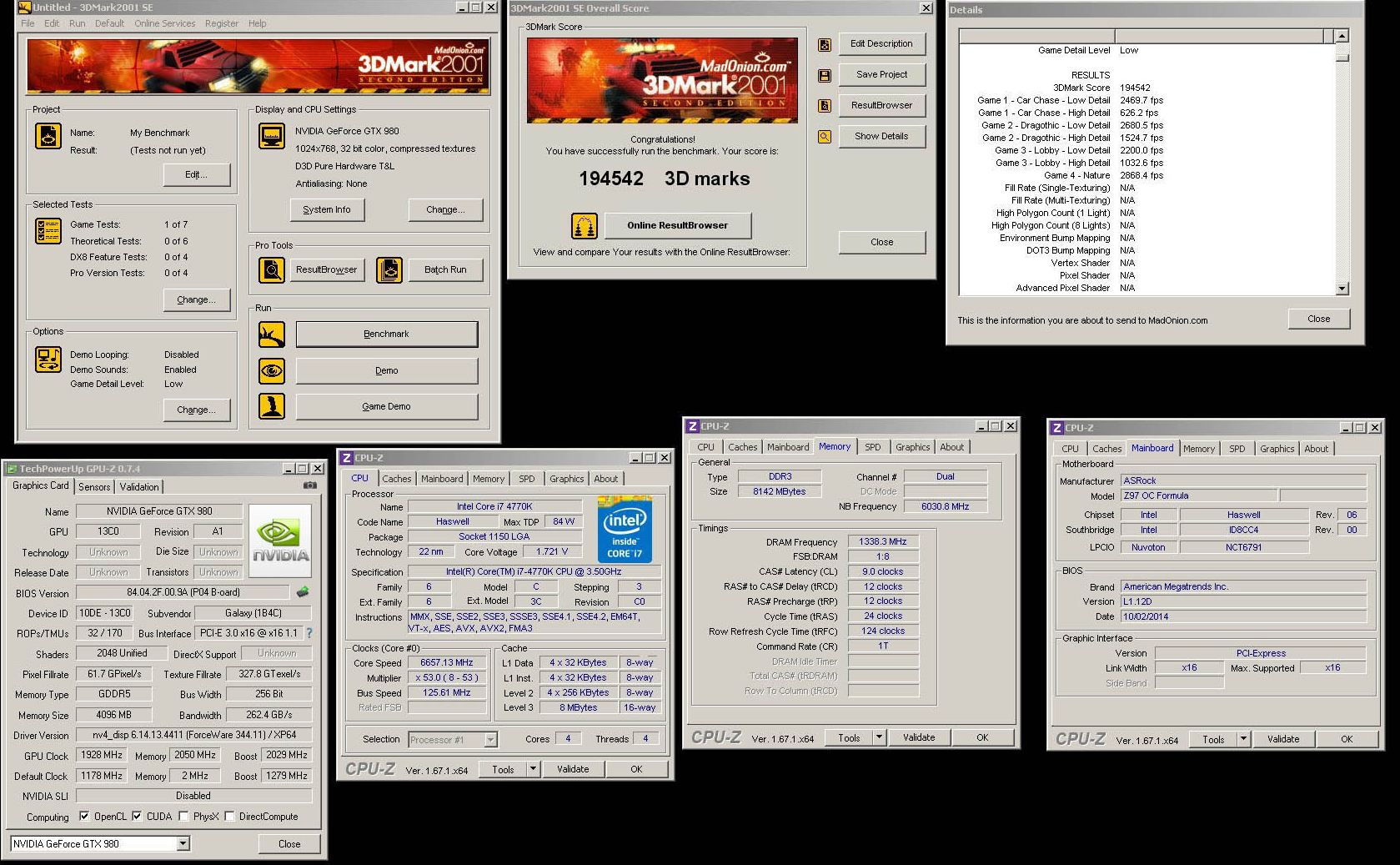Viewport: 1400px width, 865px height.
Task: Click the GPU-Z Close button
Action: pos(289,844)
